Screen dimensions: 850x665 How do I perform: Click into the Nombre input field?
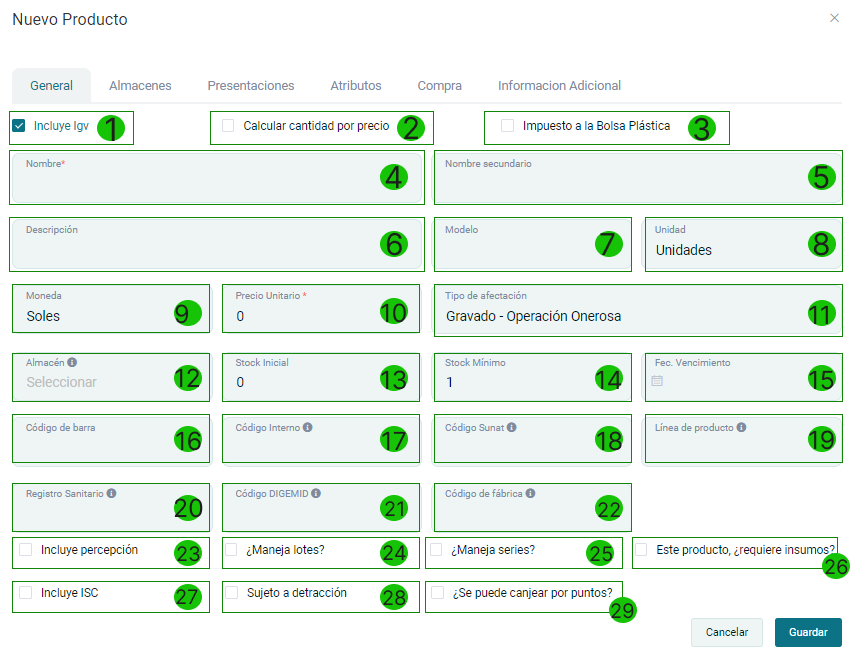point(190,183)
